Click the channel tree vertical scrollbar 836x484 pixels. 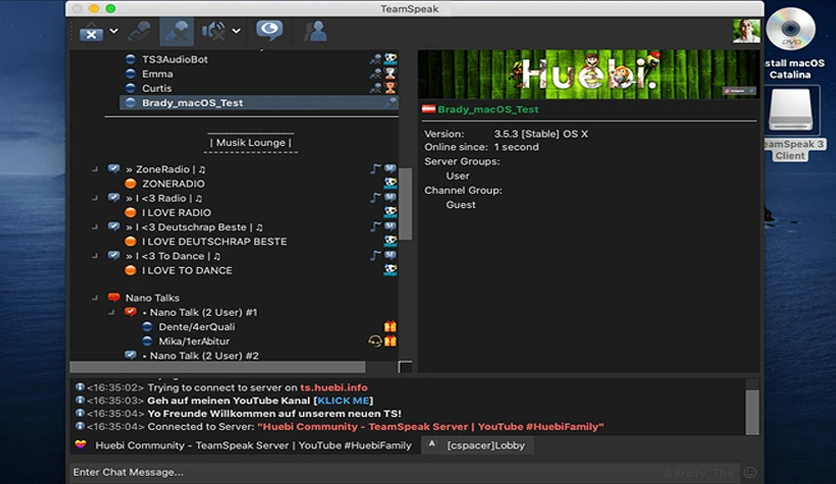[x=405, y=204]
